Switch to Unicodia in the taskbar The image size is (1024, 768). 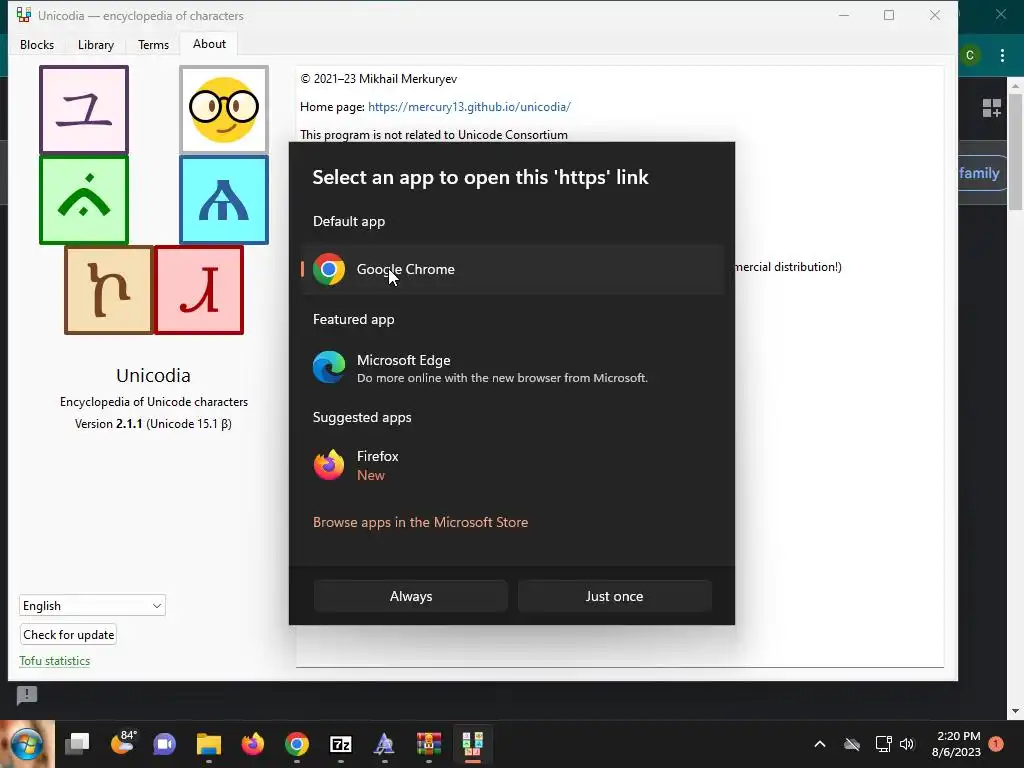tap(472, 744)
